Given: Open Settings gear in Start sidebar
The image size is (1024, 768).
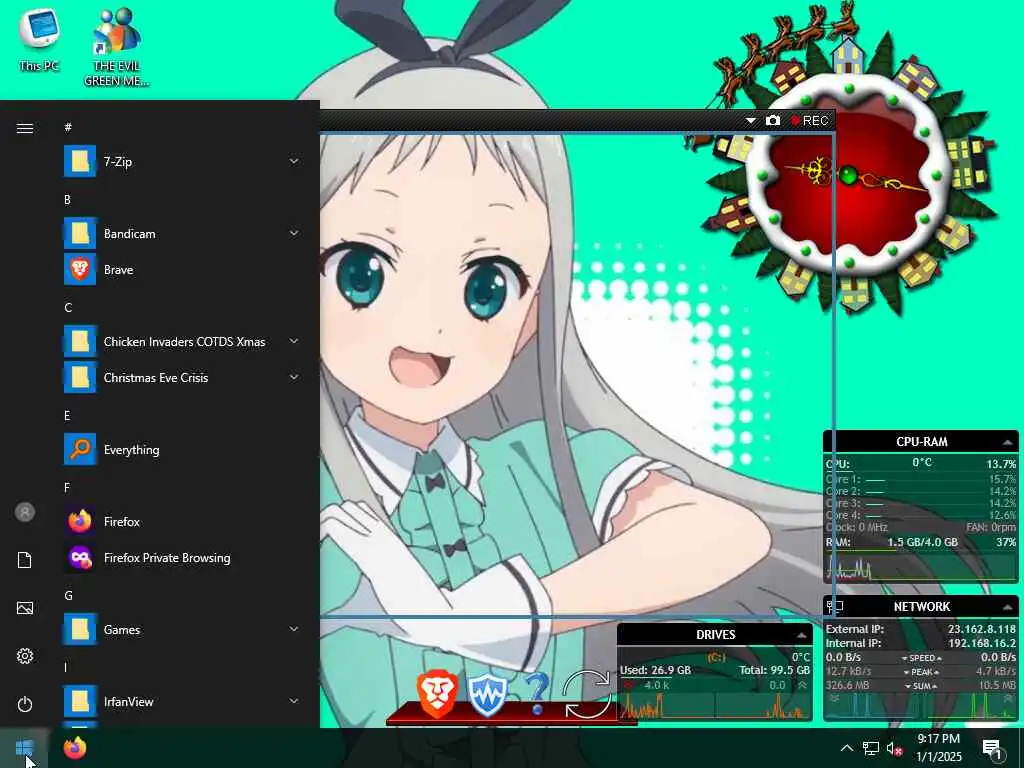Looking at the screenshot, I should [x=25, y=656].
